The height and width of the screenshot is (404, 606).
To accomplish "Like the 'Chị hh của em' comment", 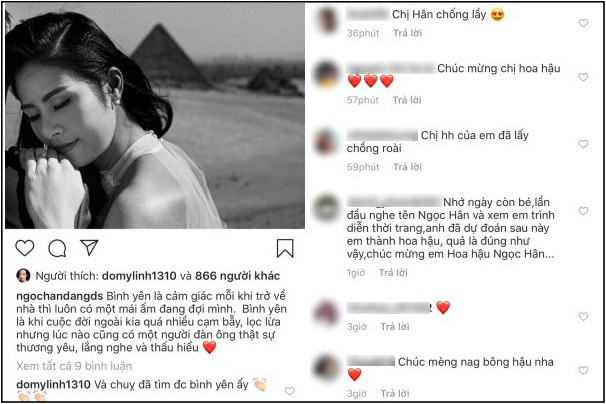I will tap(583, 144).
